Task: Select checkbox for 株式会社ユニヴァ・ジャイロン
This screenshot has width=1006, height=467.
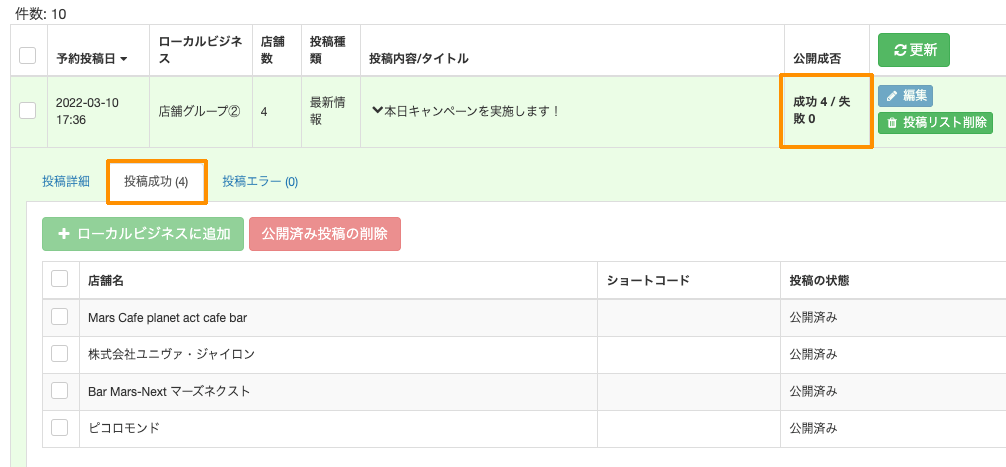Action: pos(60,353)
